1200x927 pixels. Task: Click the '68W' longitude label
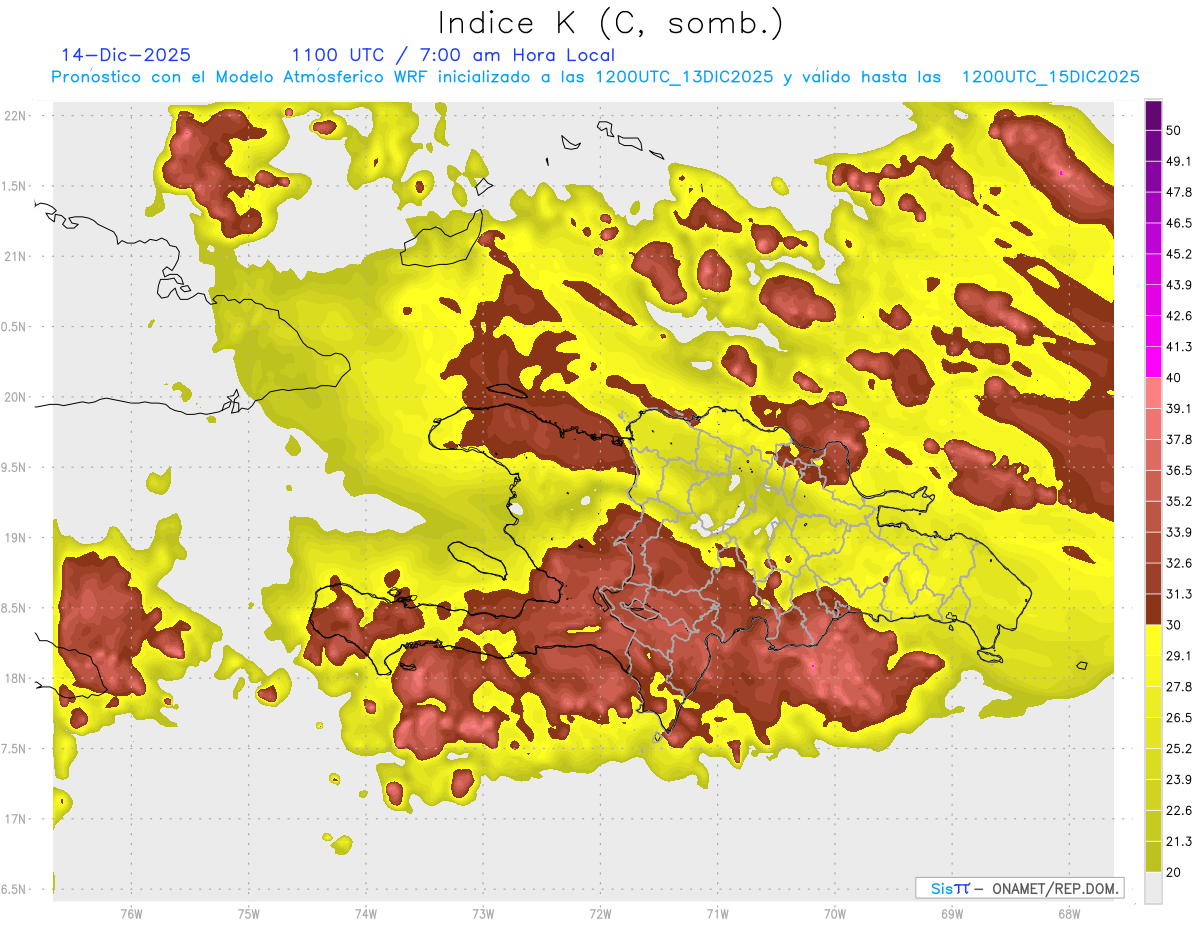(x=1068, y=913)
